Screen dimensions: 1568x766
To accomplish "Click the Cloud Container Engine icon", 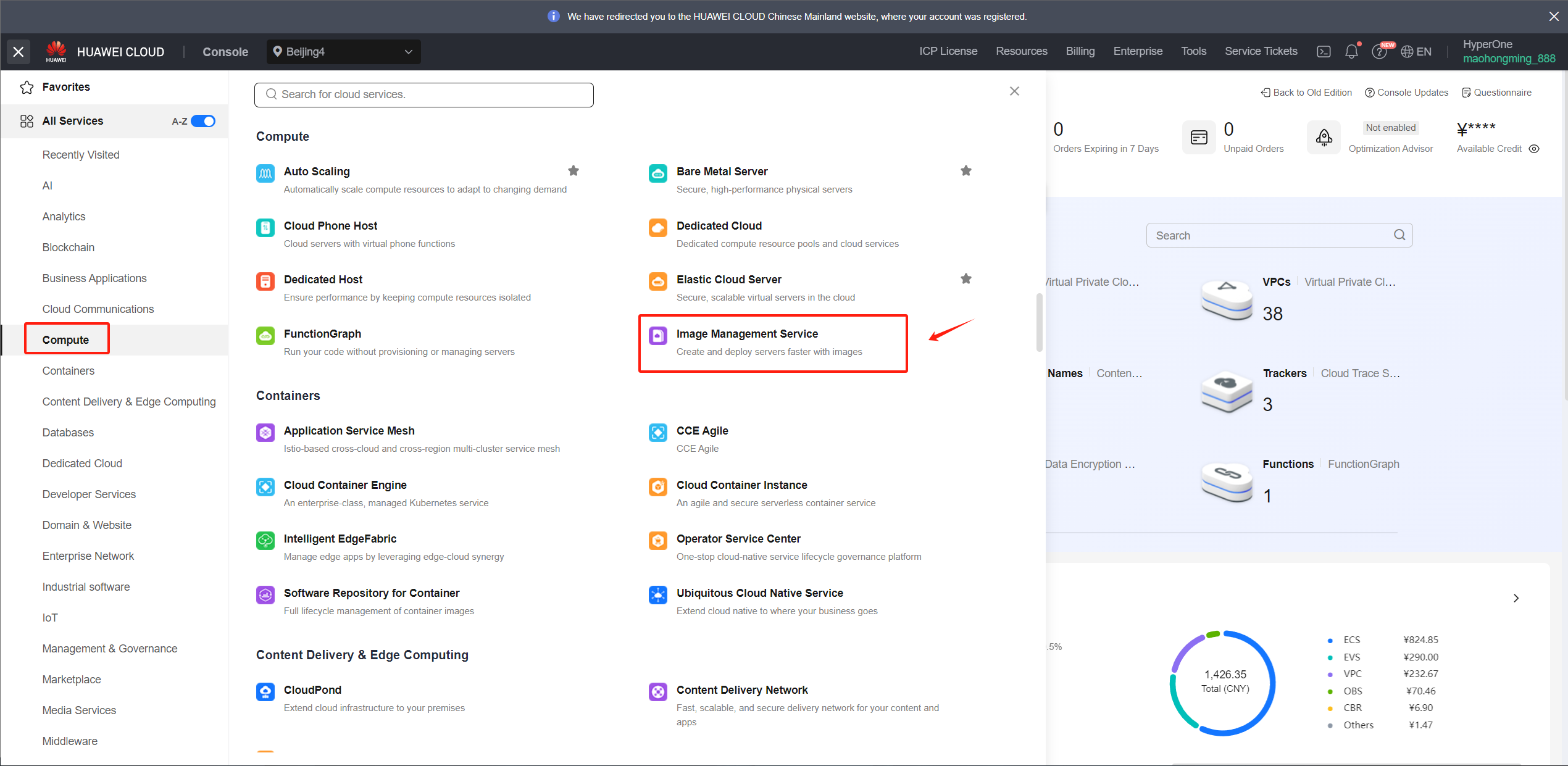I will pos(265,487).
